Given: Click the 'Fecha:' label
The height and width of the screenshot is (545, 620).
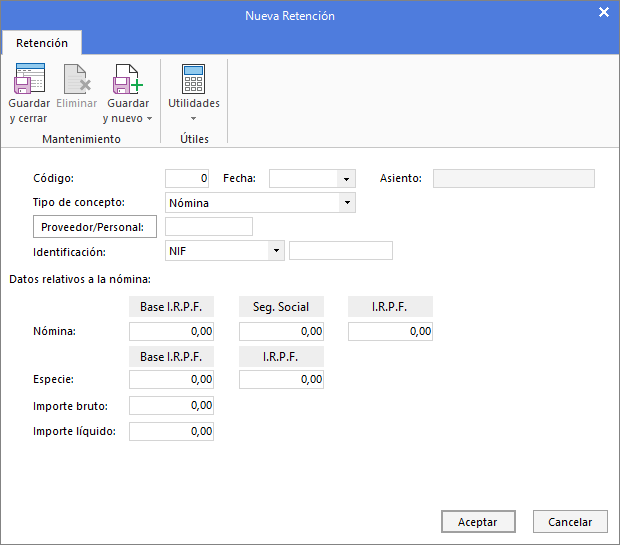Looking at the screenshot, I should coord(239,178).
